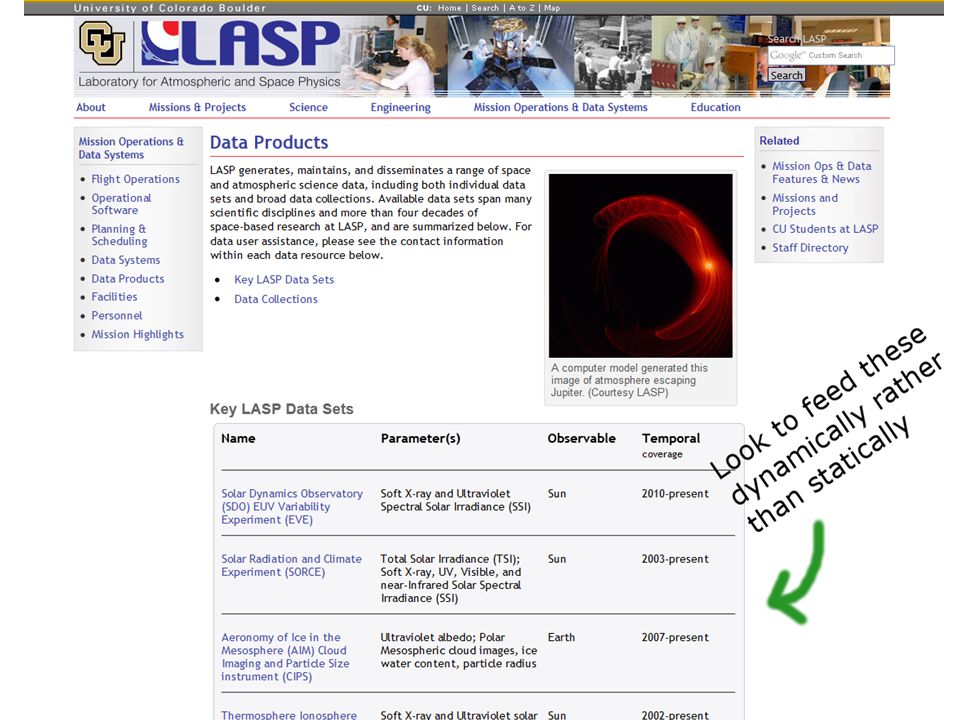Go to Flight Operations
Image resolution: width=960 pixels, height=720 pixels.
click(135, 179)
